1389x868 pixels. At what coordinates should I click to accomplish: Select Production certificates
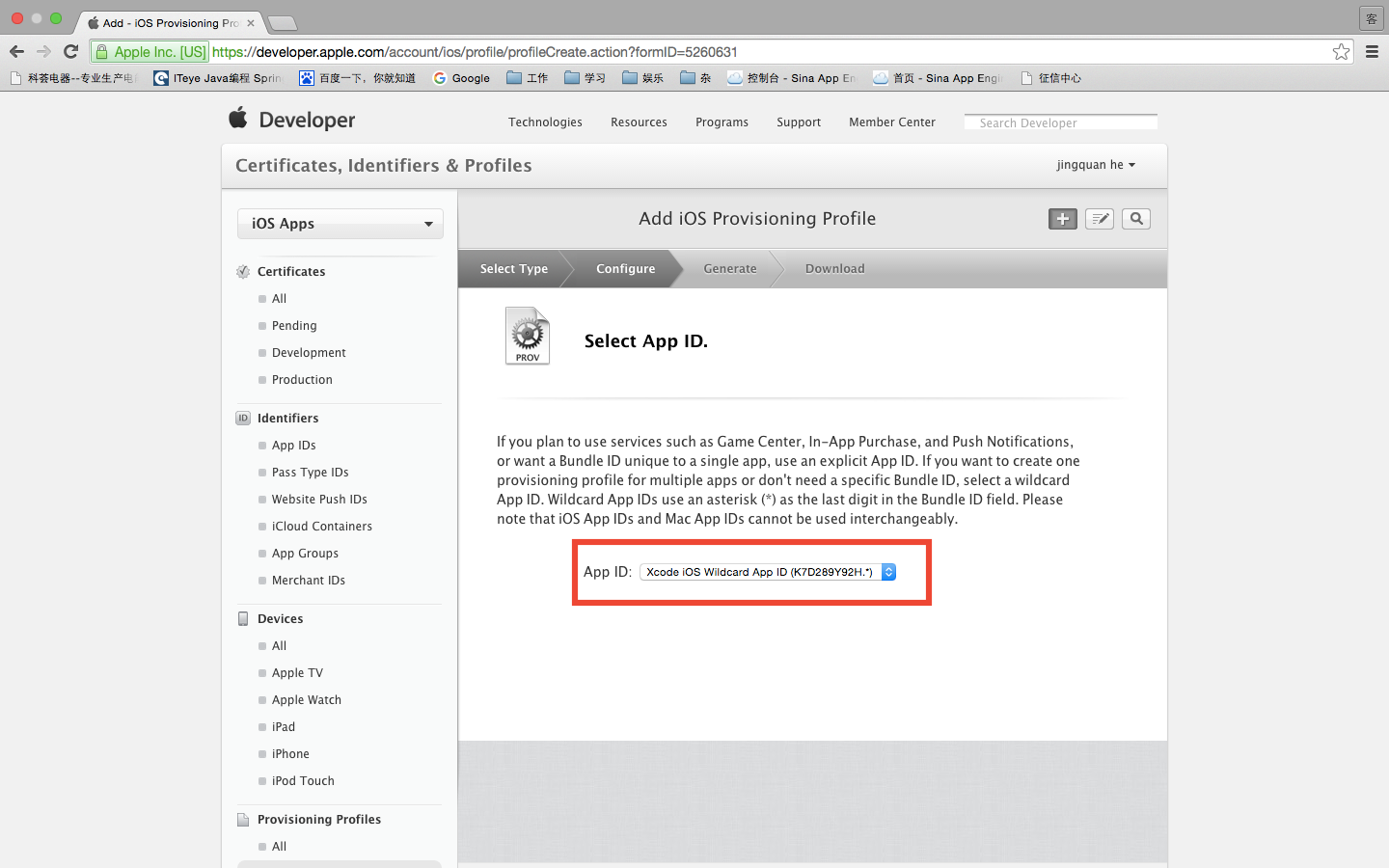tap(302, 380)
